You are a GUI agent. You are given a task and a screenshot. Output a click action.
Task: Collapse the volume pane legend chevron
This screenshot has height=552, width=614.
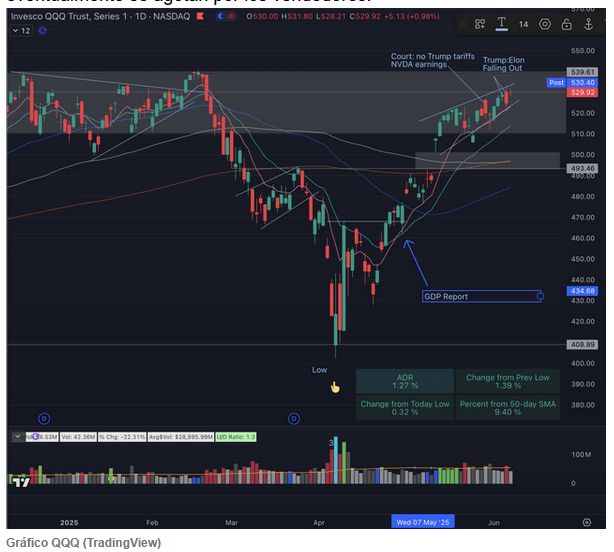point(18,437)
